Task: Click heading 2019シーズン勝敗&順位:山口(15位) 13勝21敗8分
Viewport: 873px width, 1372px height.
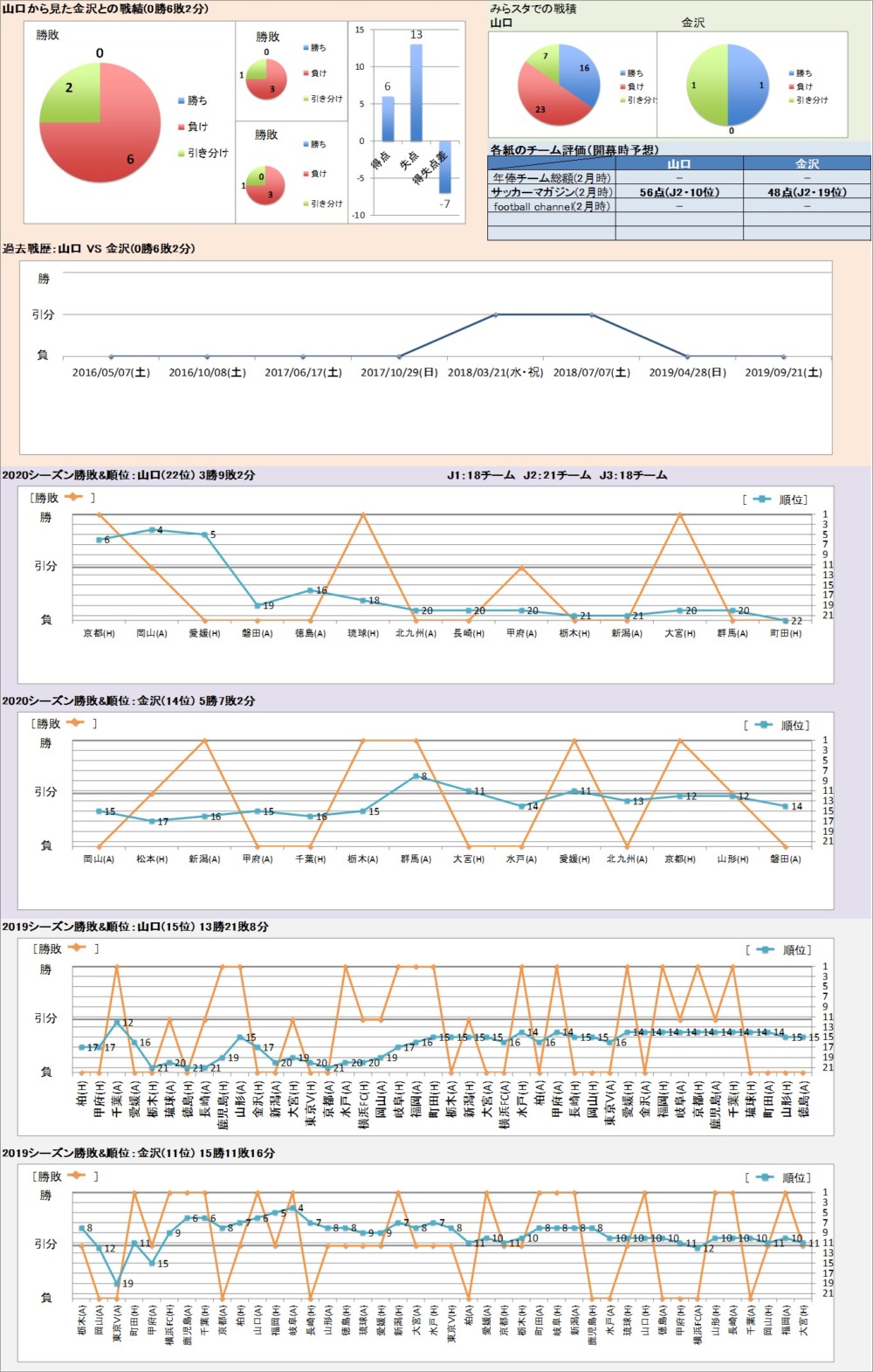Action: pos(135,927)
